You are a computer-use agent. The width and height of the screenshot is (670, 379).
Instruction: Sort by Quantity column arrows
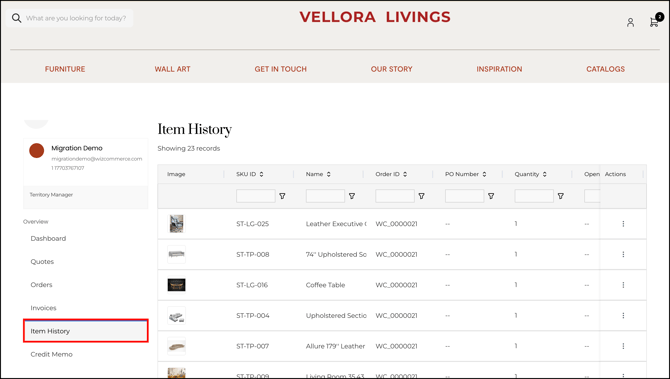click(545, 174)
